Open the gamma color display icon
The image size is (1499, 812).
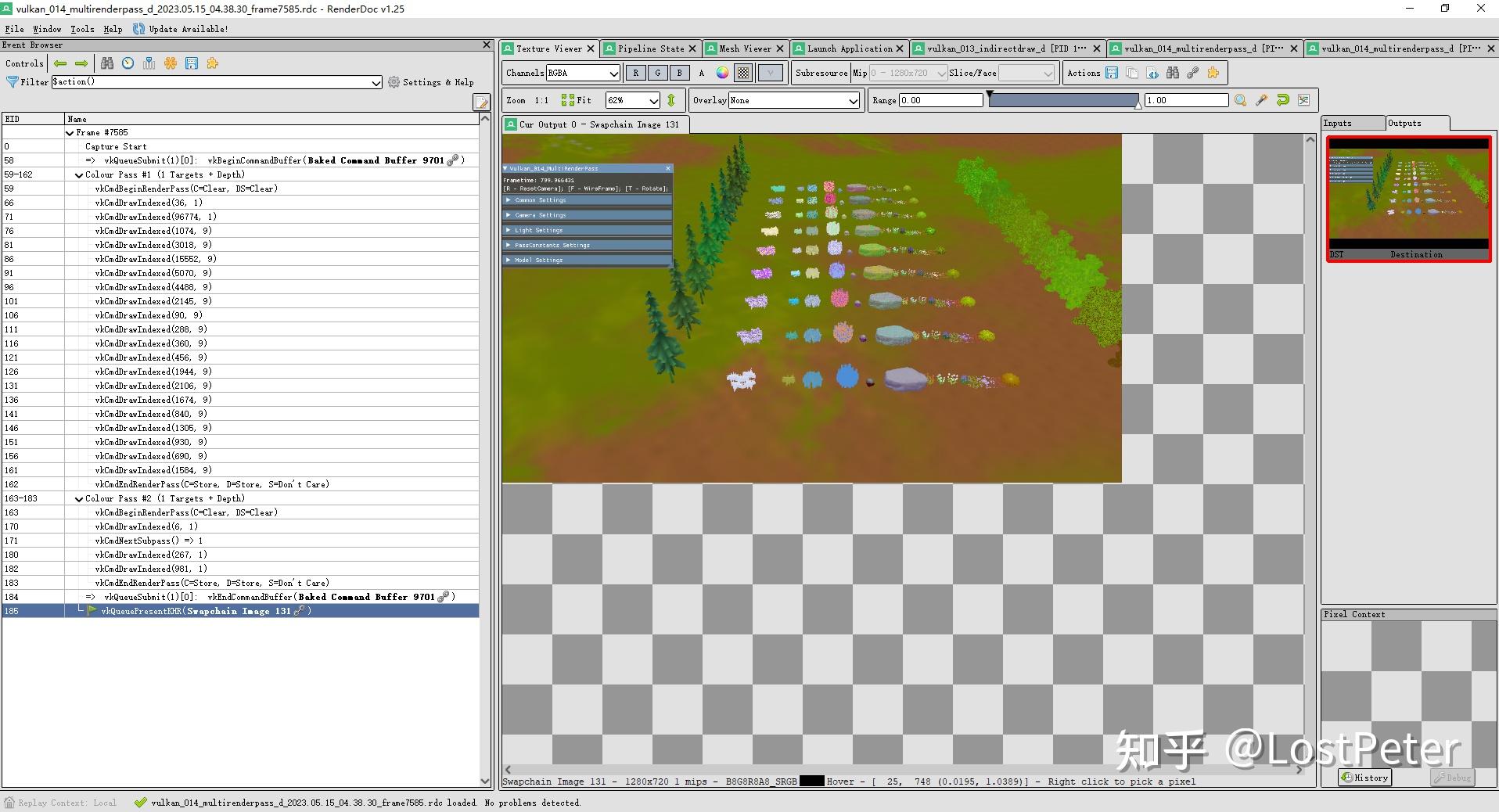pos(721,73)
